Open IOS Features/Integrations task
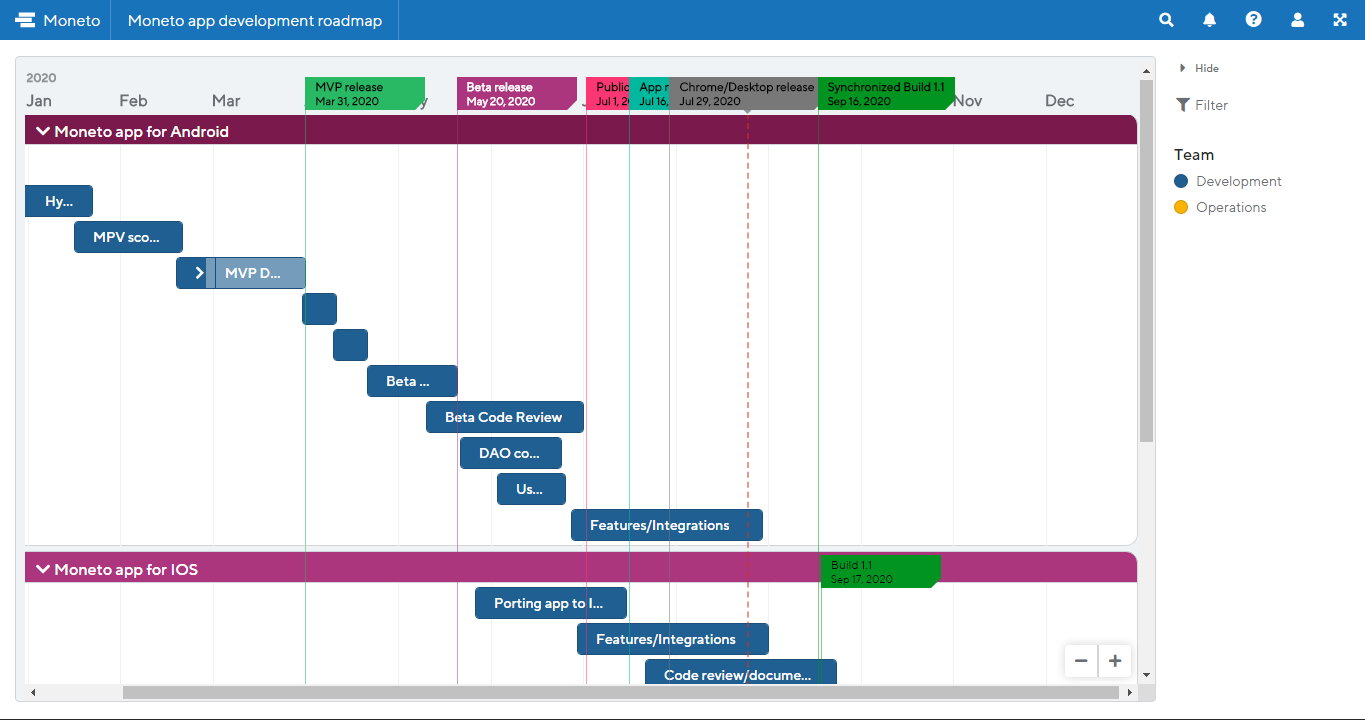The image size is (1365, 720). [x=673, y=639]
